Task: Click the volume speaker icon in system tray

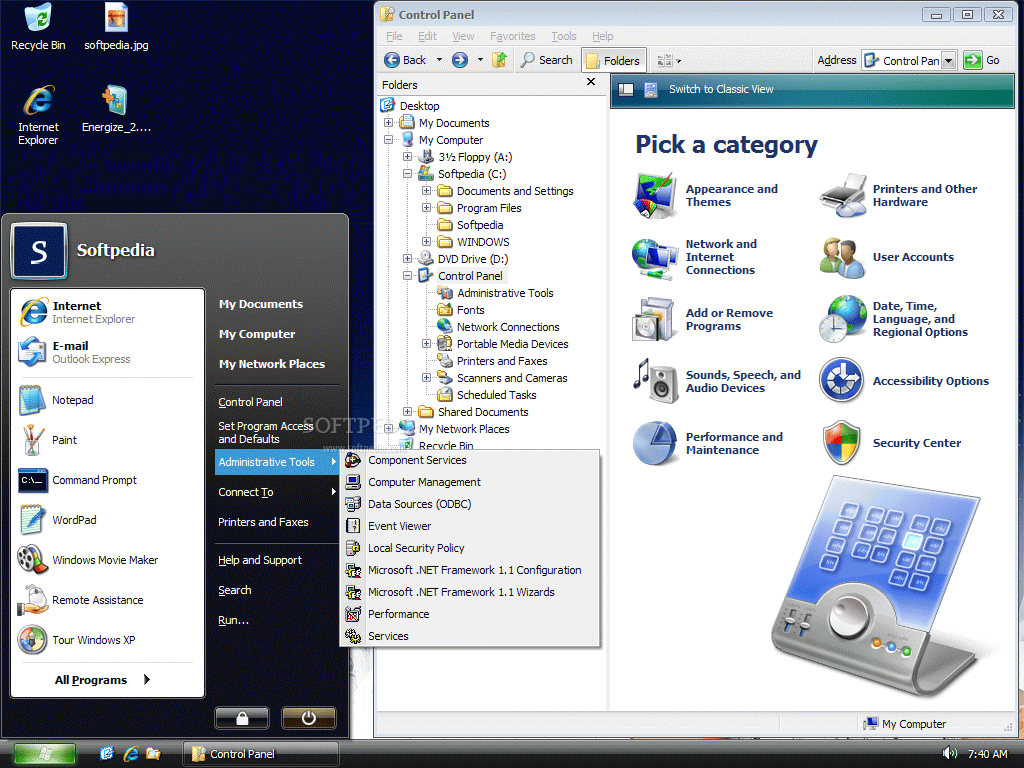Action: pyautogui.click(x=950, y=753)
